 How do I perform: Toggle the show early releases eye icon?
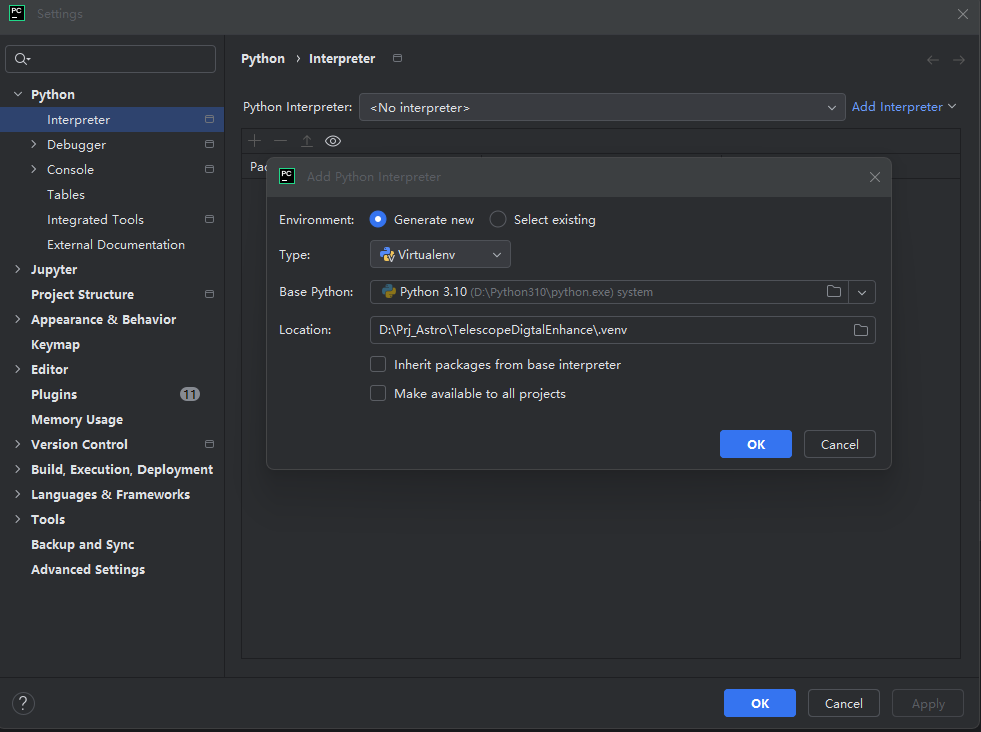(333, 141)
